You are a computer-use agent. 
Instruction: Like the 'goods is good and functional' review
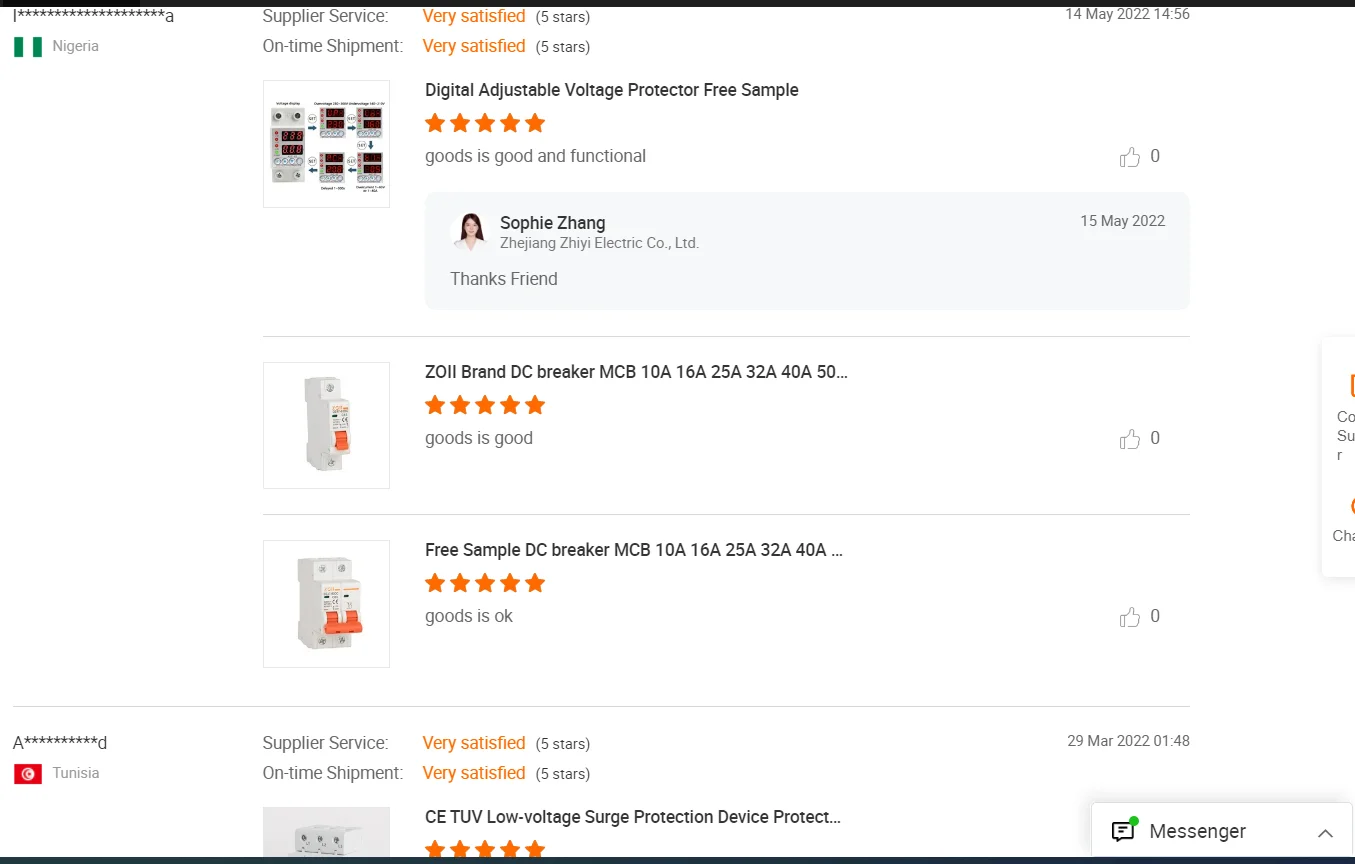point(1130,157)
